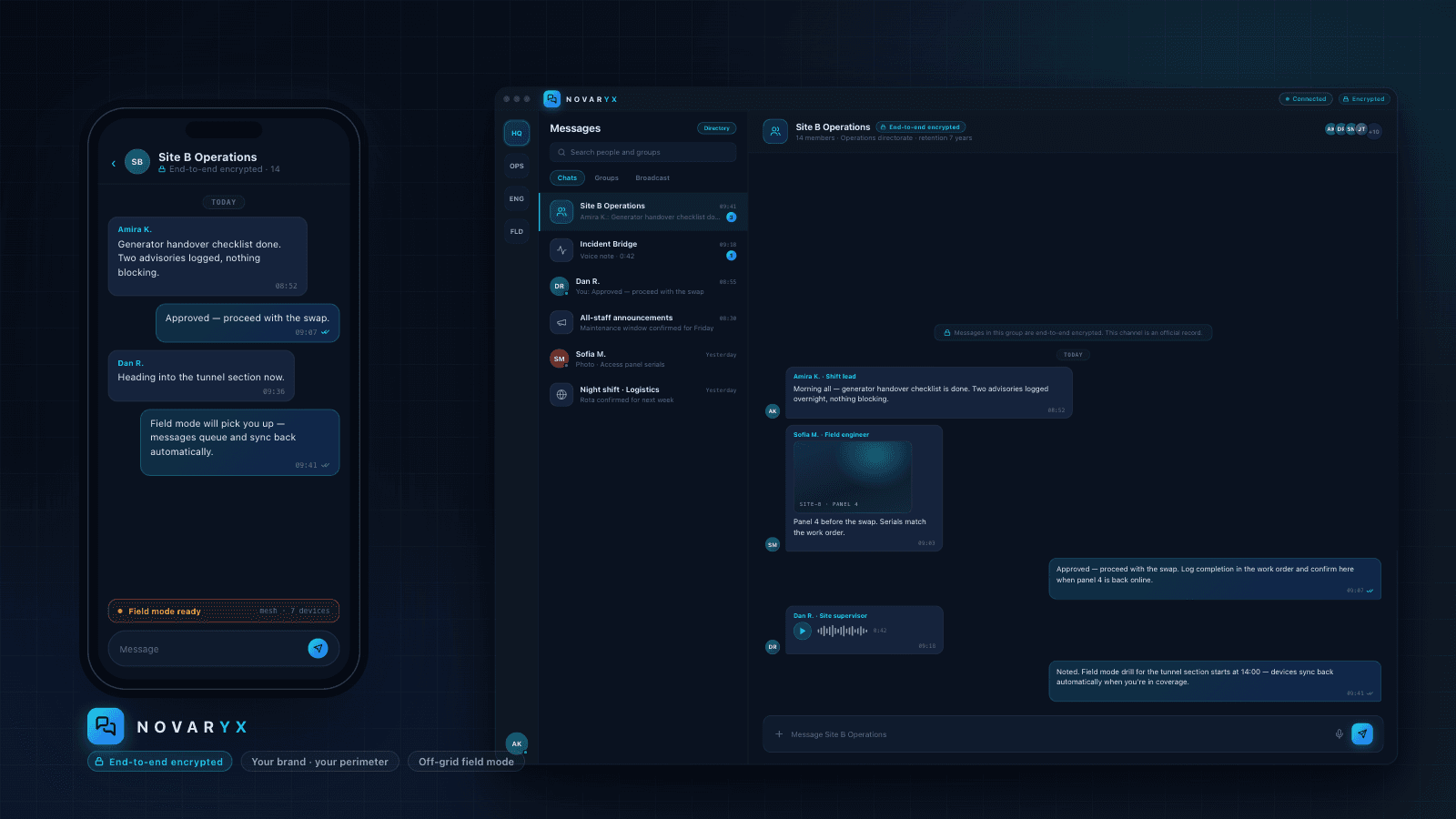Click the End-to-end encrypted badge in the chat header

(x=921, y=127)
